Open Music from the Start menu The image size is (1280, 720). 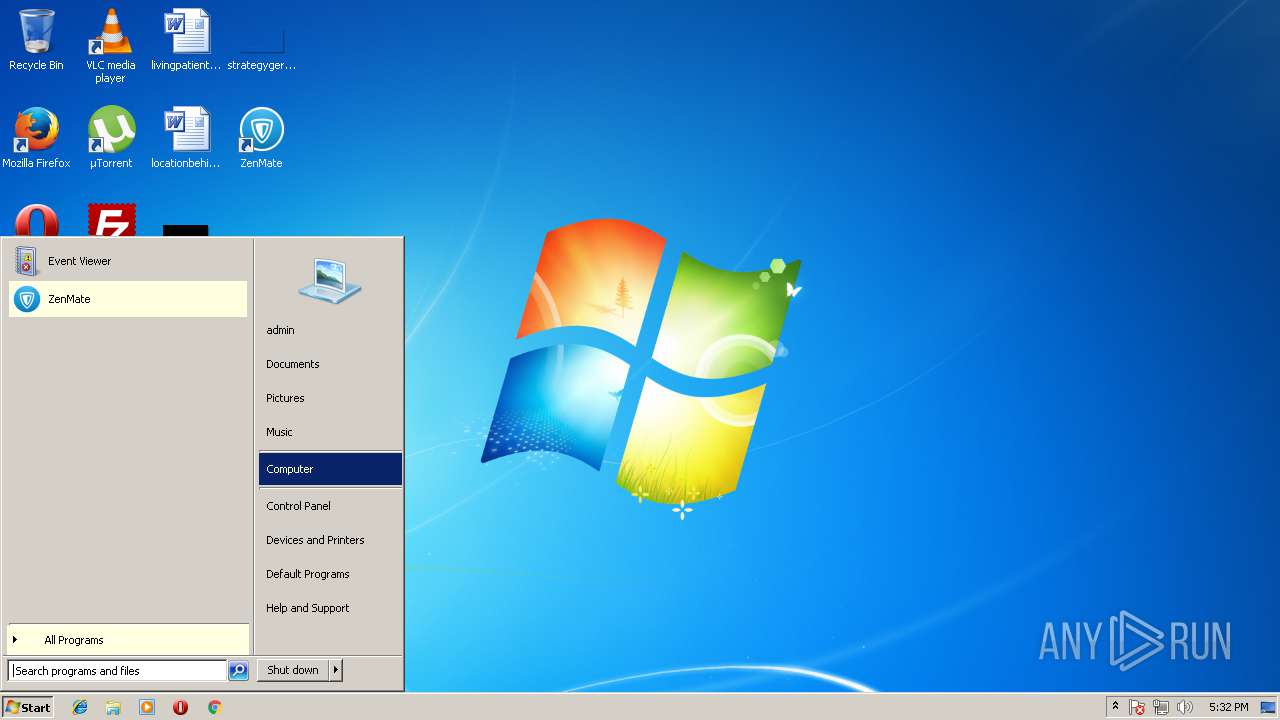click(330, 432)
